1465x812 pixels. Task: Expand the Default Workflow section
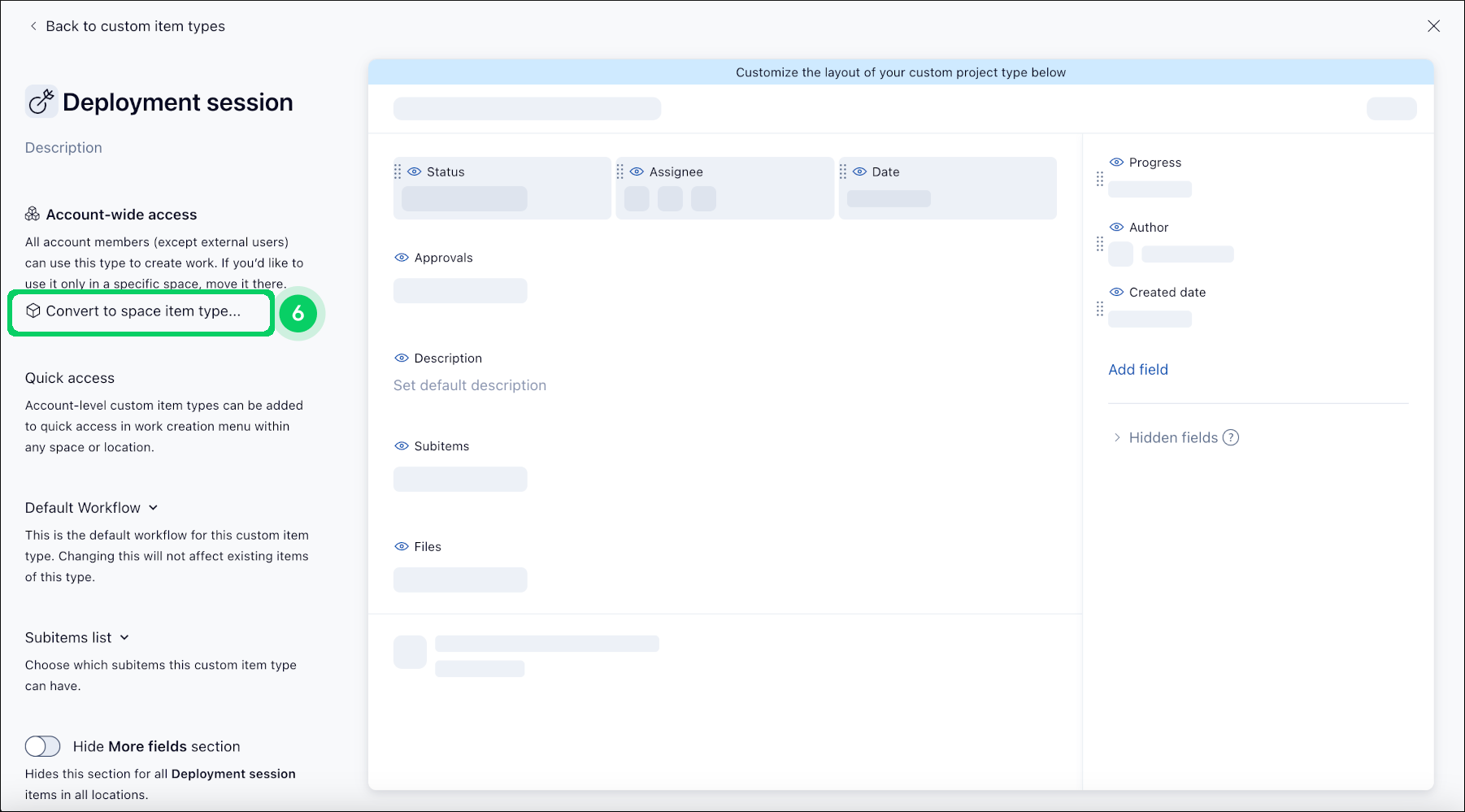(x=154, y=507)
